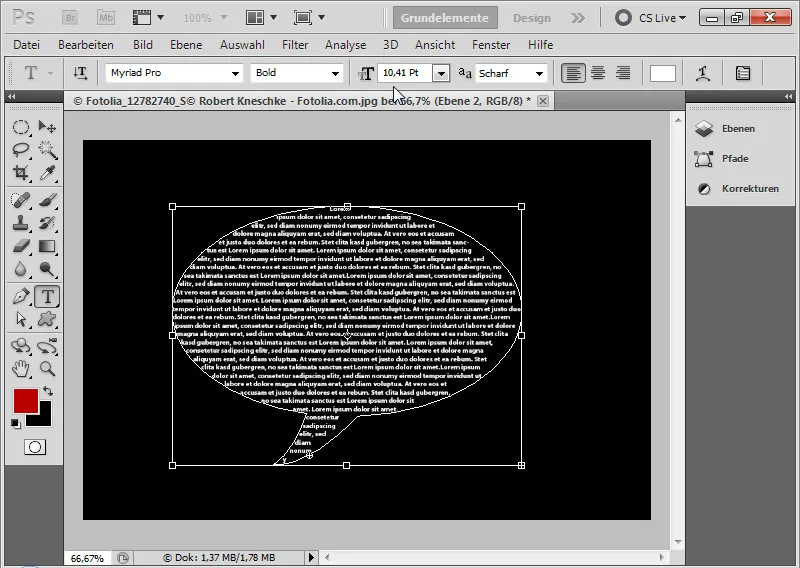Click the black background color swatch
800x568 pixels.
pyautogui.click(x=45, y=419)
